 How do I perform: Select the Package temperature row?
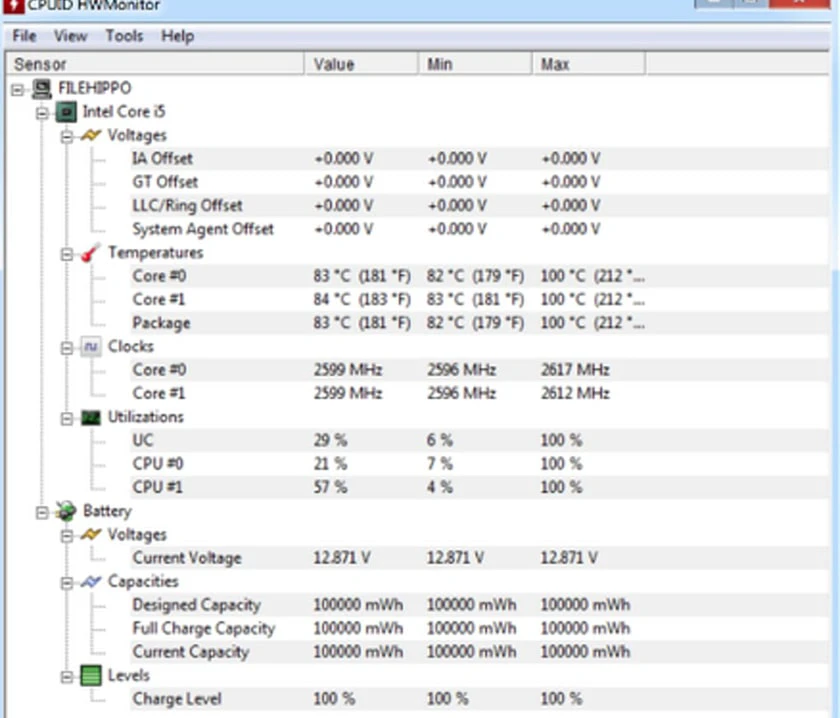click(479, 323)
